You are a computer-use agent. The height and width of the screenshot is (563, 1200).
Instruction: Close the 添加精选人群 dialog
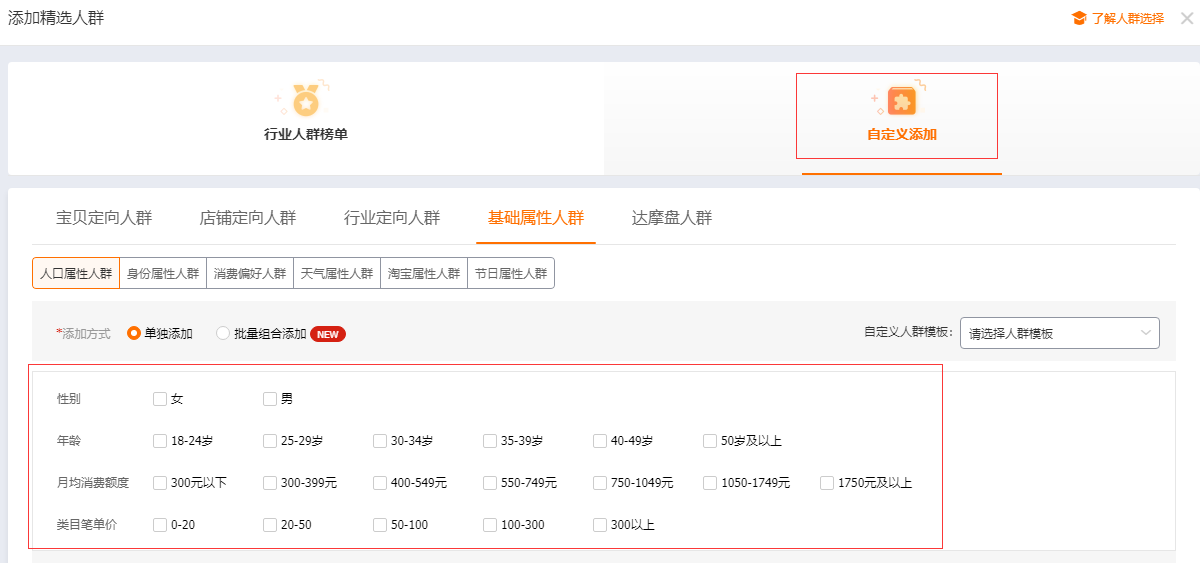point(1186,18)
